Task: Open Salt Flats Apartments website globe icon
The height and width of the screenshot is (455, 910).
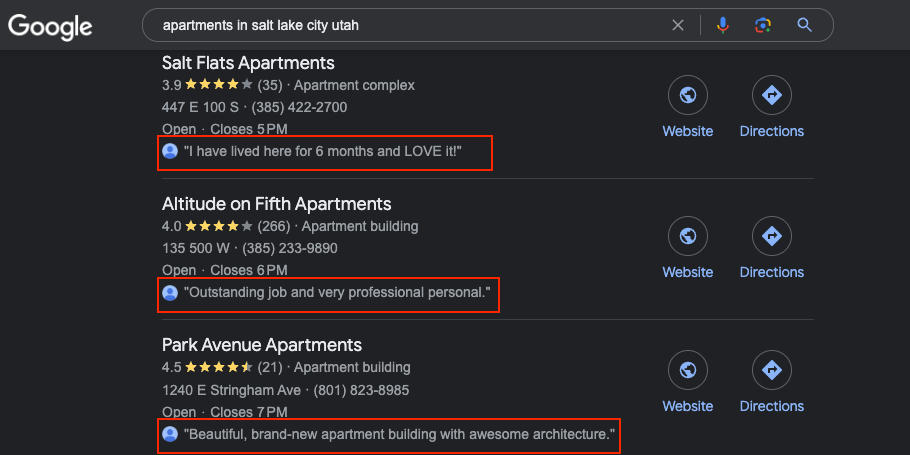Action: 688,95
